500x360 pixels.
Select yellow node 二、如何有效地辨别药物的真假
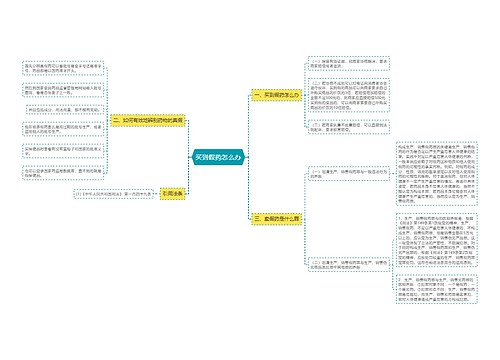click(148, 120)
